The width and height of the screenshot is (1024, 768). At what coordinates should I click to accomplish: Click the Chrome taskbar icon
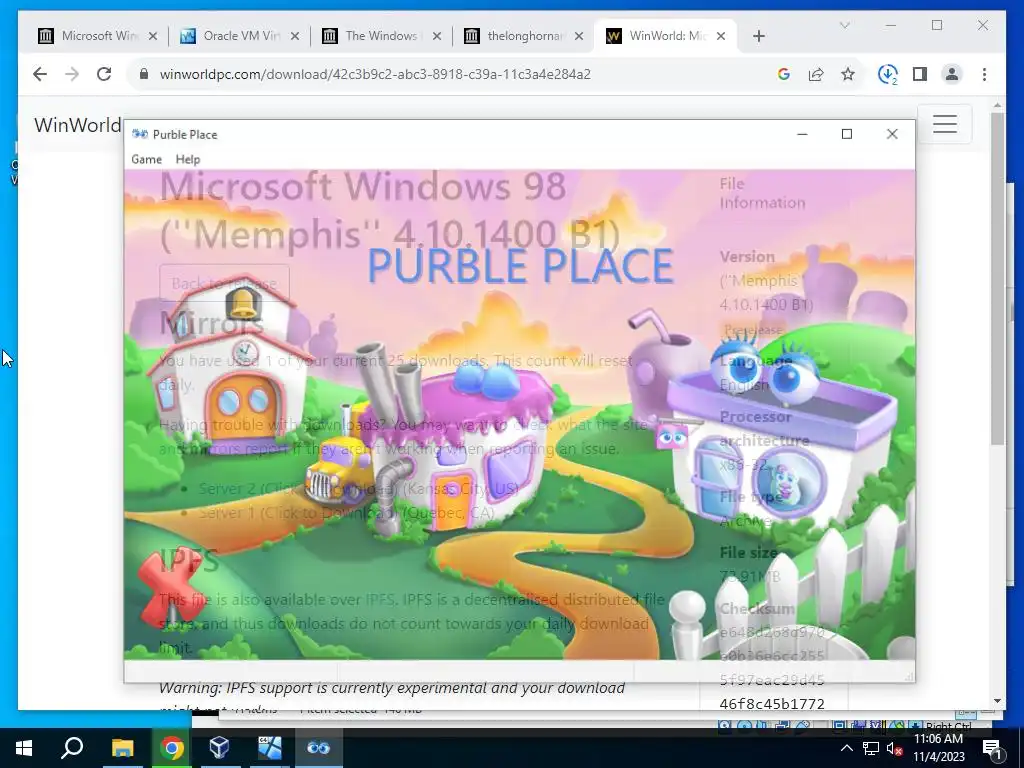point(172,748)
